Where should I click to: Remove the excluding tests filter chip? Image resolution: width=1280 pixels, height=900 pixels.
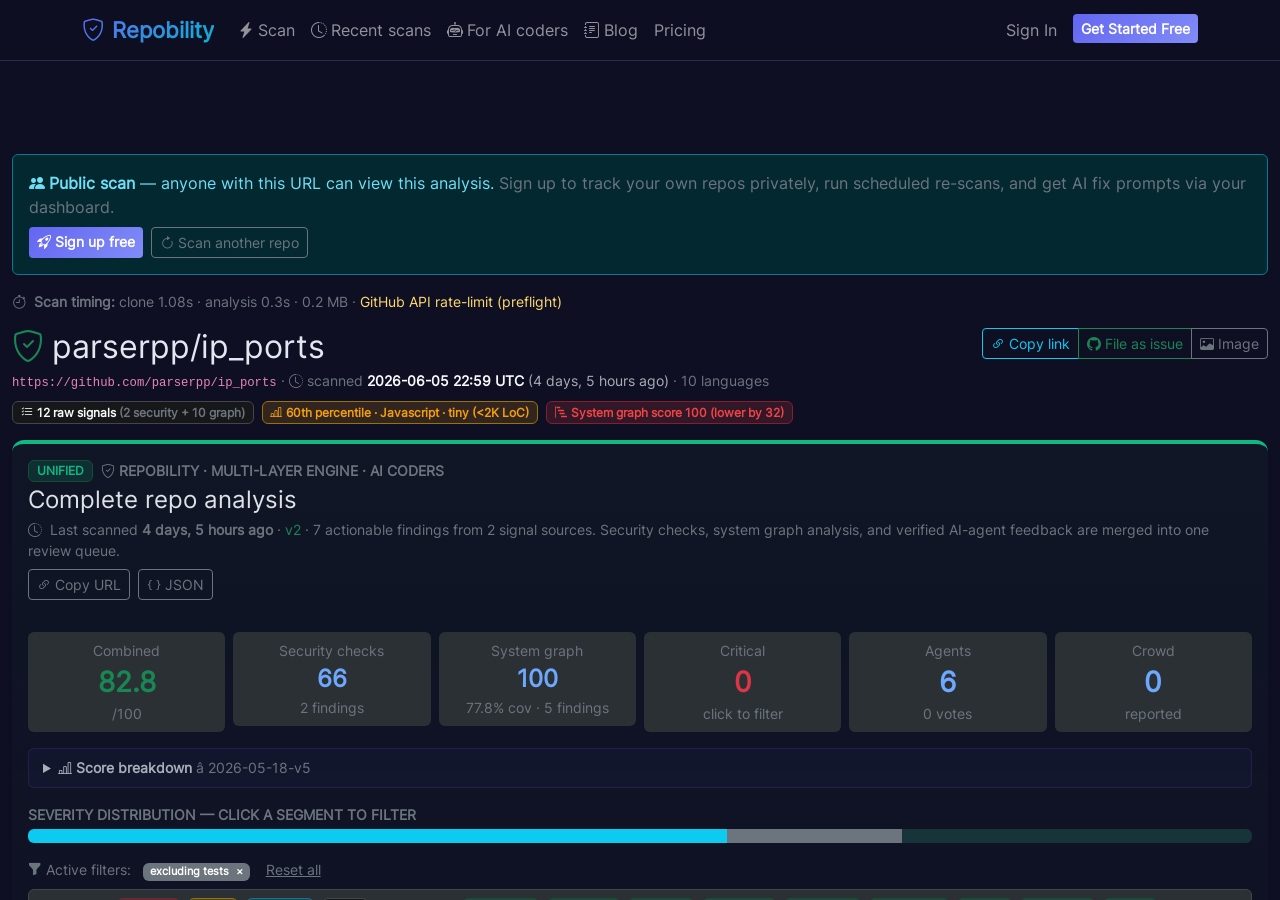coord(239,871)
